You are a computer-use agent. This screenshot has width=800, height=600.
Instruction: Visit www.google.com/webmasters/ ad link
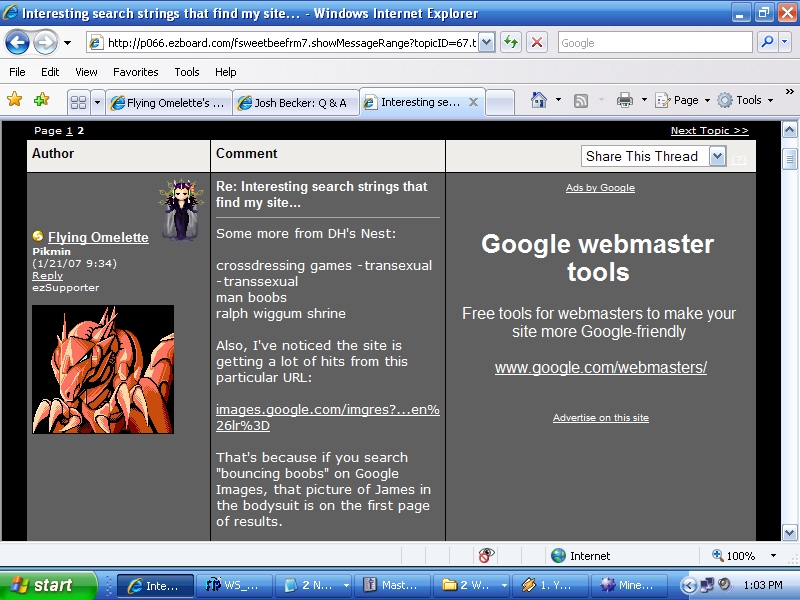601,367
